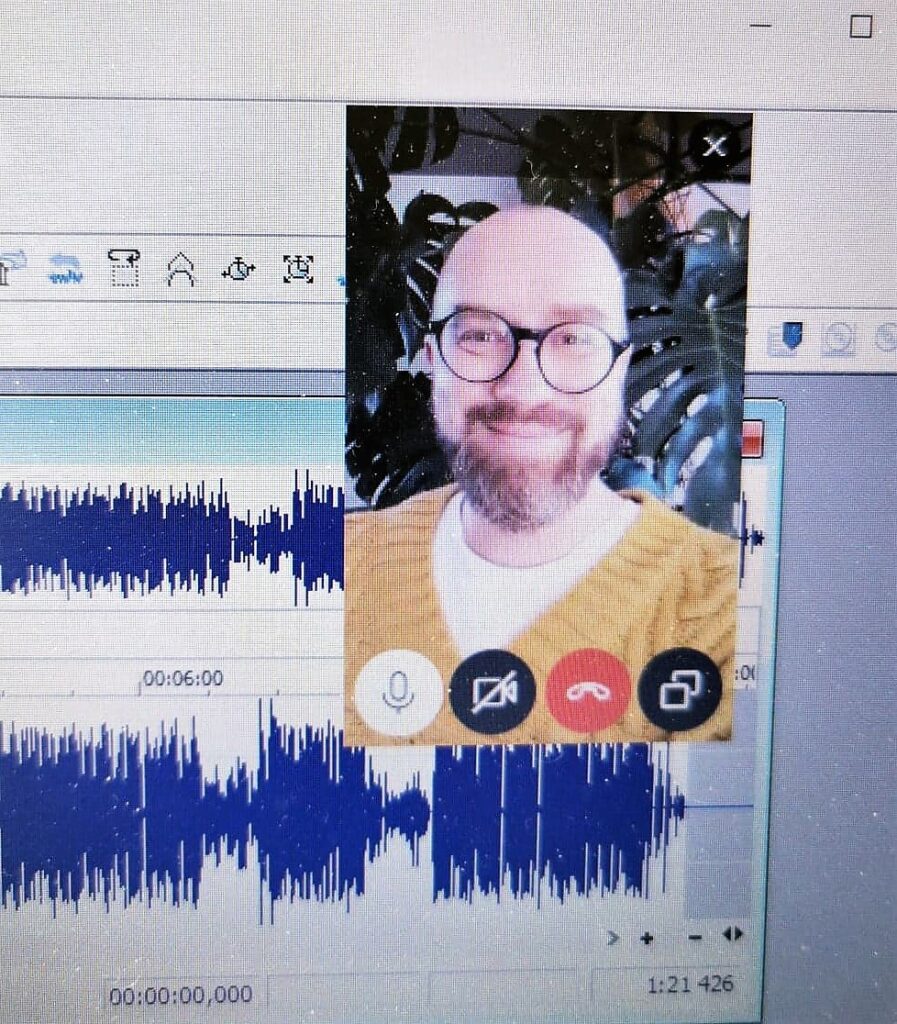Click the blue marker flag toolbar icon
This screenshot has width=897, height=1024.
tap(791, 336)
